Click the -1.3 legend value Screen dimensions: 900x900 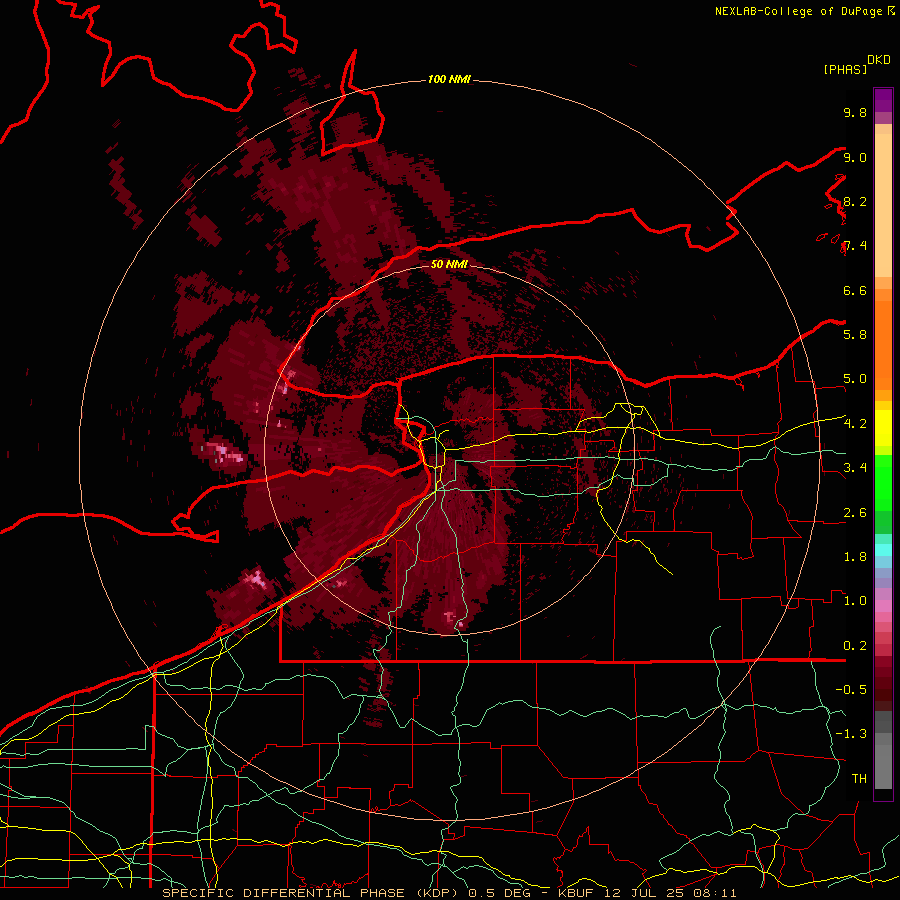(x=851, y=734)
